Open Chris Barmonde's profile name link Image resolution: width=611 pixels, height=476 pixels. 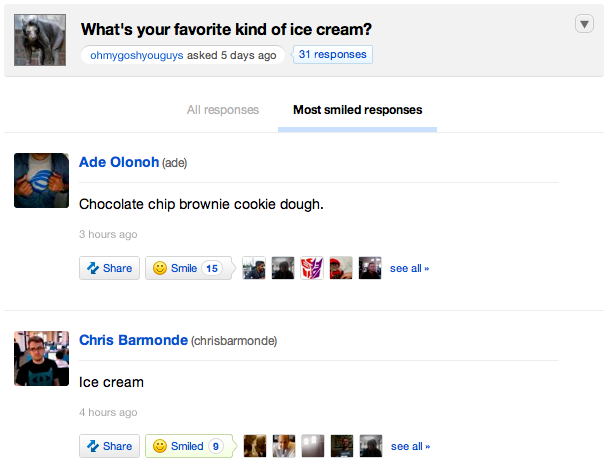coord(133,340)
